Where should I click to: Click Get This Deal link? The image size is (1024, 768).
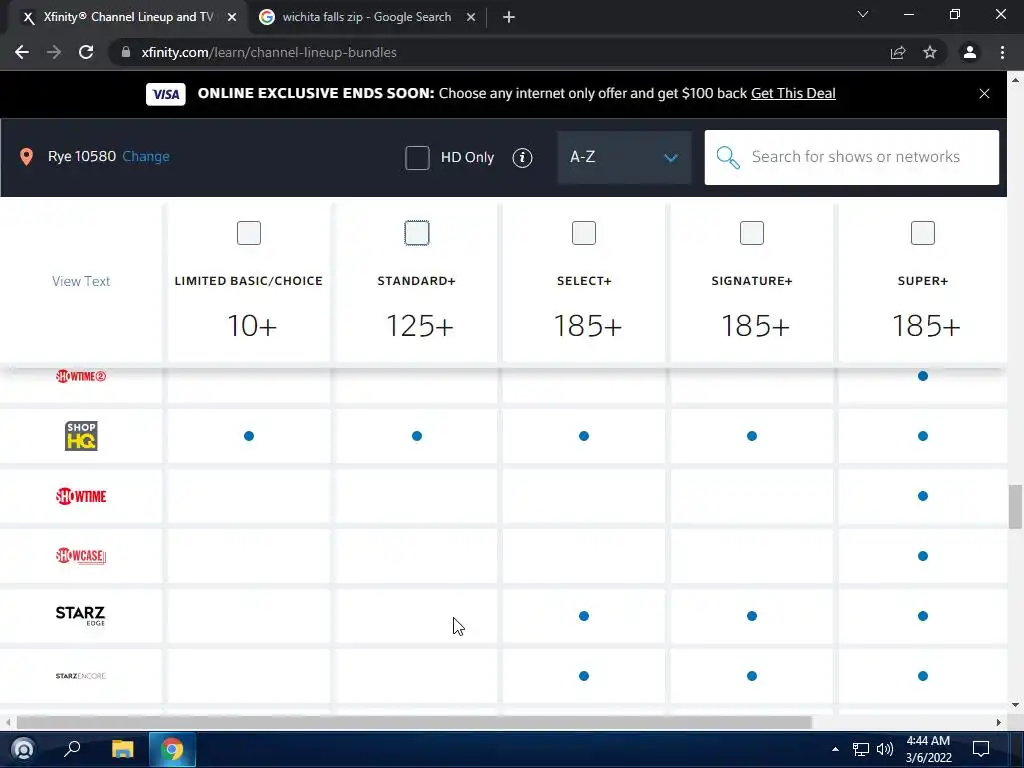click(x=793, y=93)
